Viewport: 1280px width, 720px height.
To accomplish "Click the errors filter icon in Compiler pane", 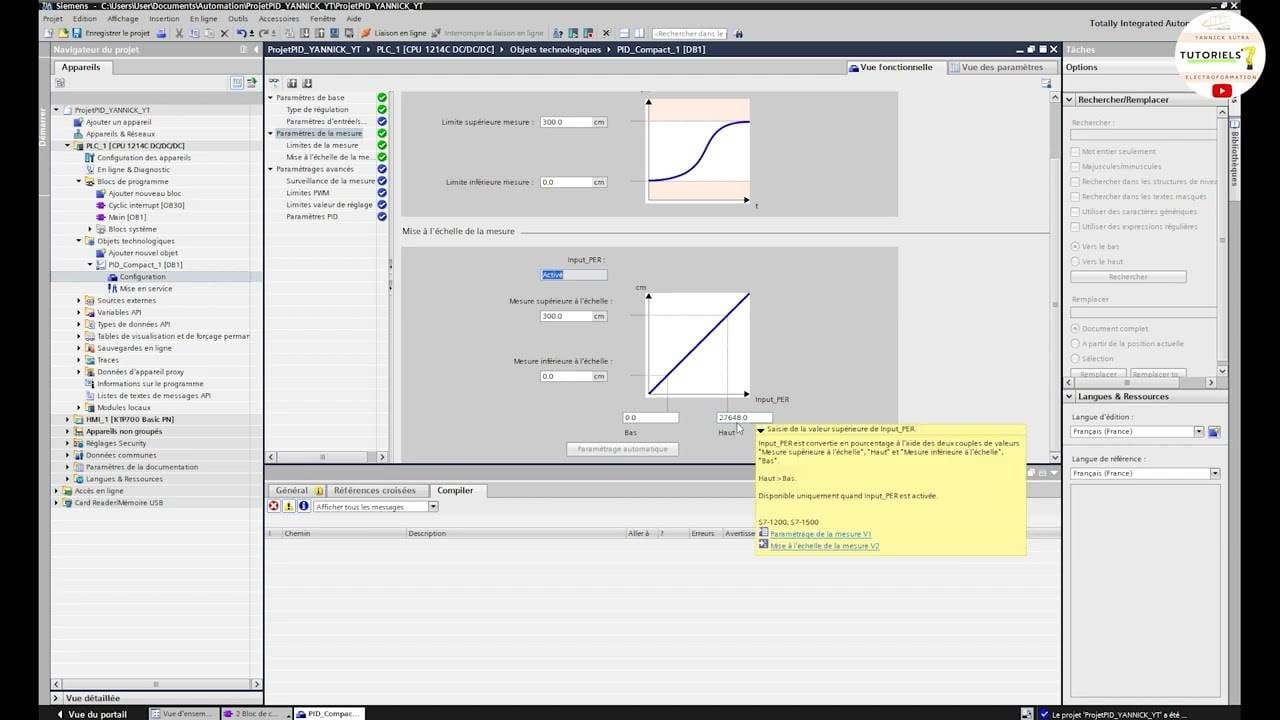I will (x=273, y=507).
